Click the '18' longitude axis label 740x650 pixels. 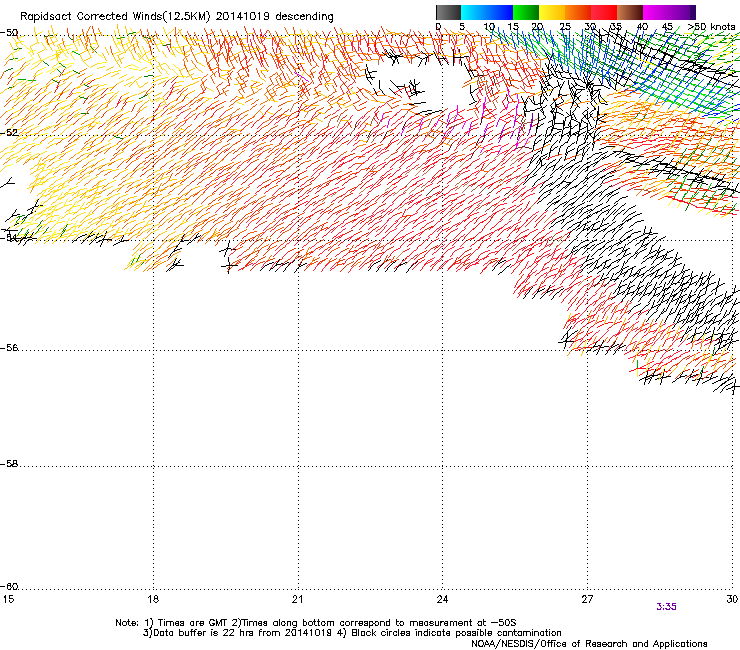[x=153, y=599]
